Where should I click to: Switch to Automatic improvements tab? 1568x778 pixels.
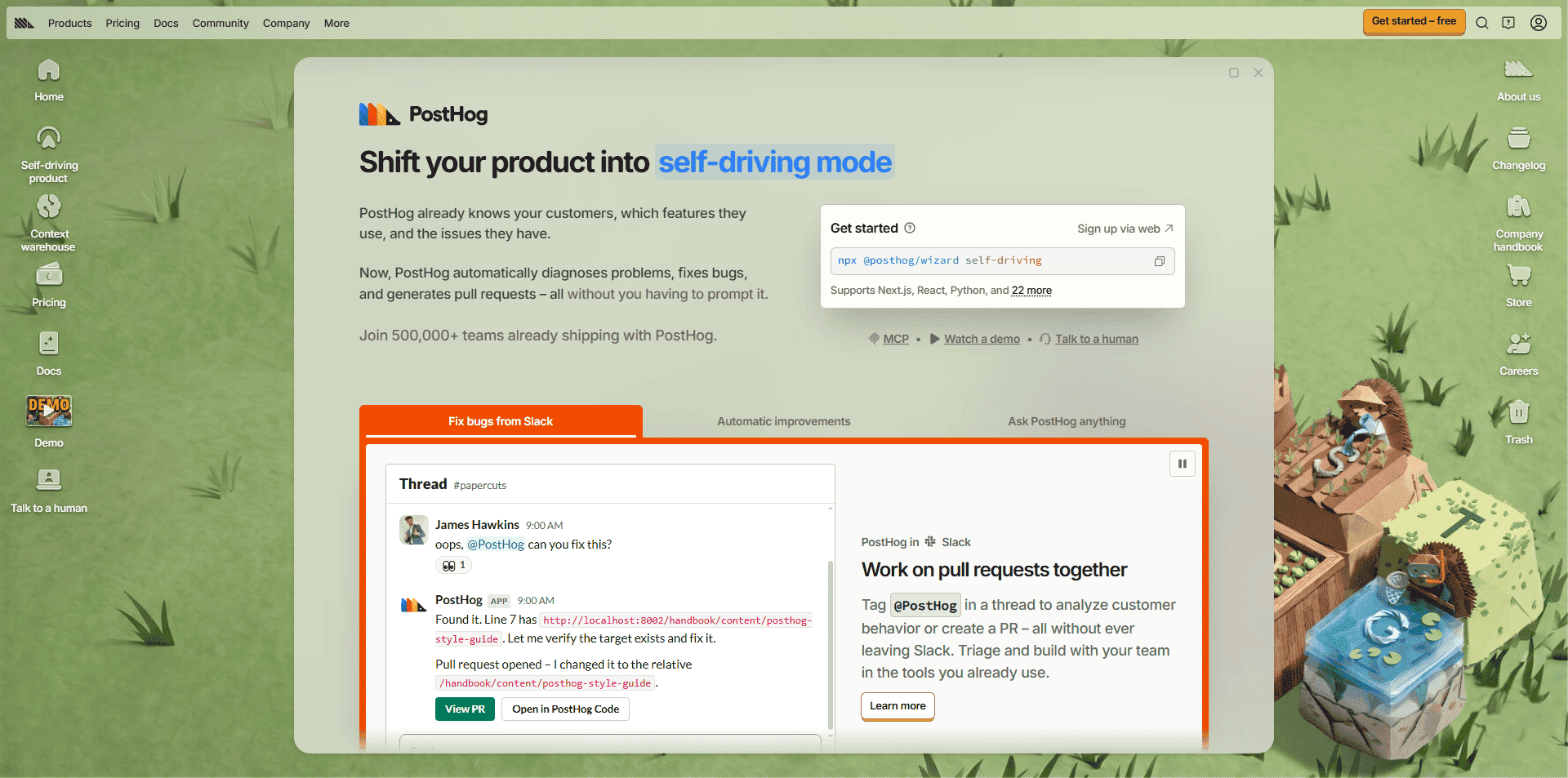[x=783, y=421]
